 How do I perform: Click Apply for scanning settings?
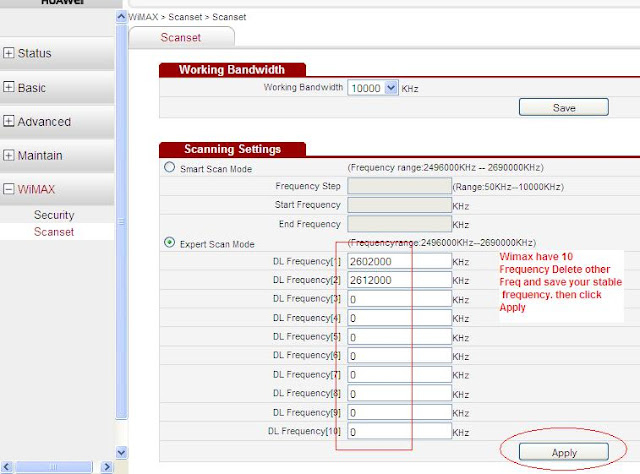[x=564, y=452]
